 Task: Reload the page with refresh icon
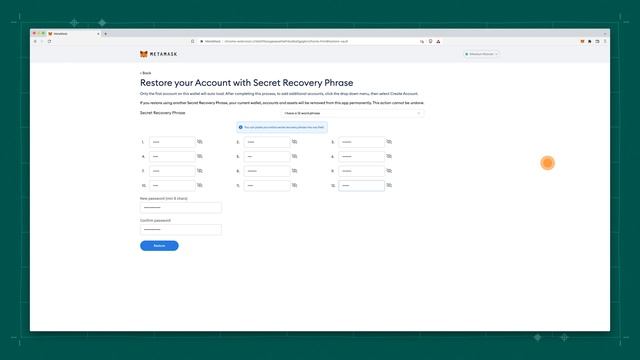tap(49, 41)
